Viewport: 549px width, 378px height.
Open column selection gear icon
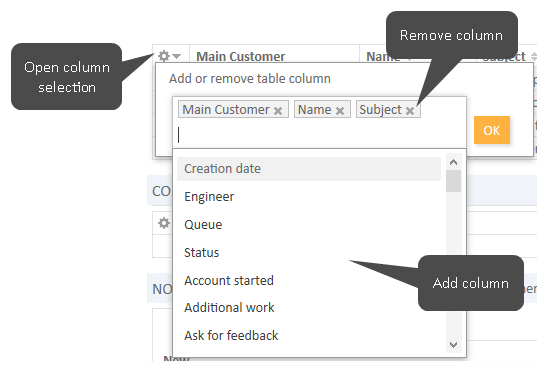164,56
